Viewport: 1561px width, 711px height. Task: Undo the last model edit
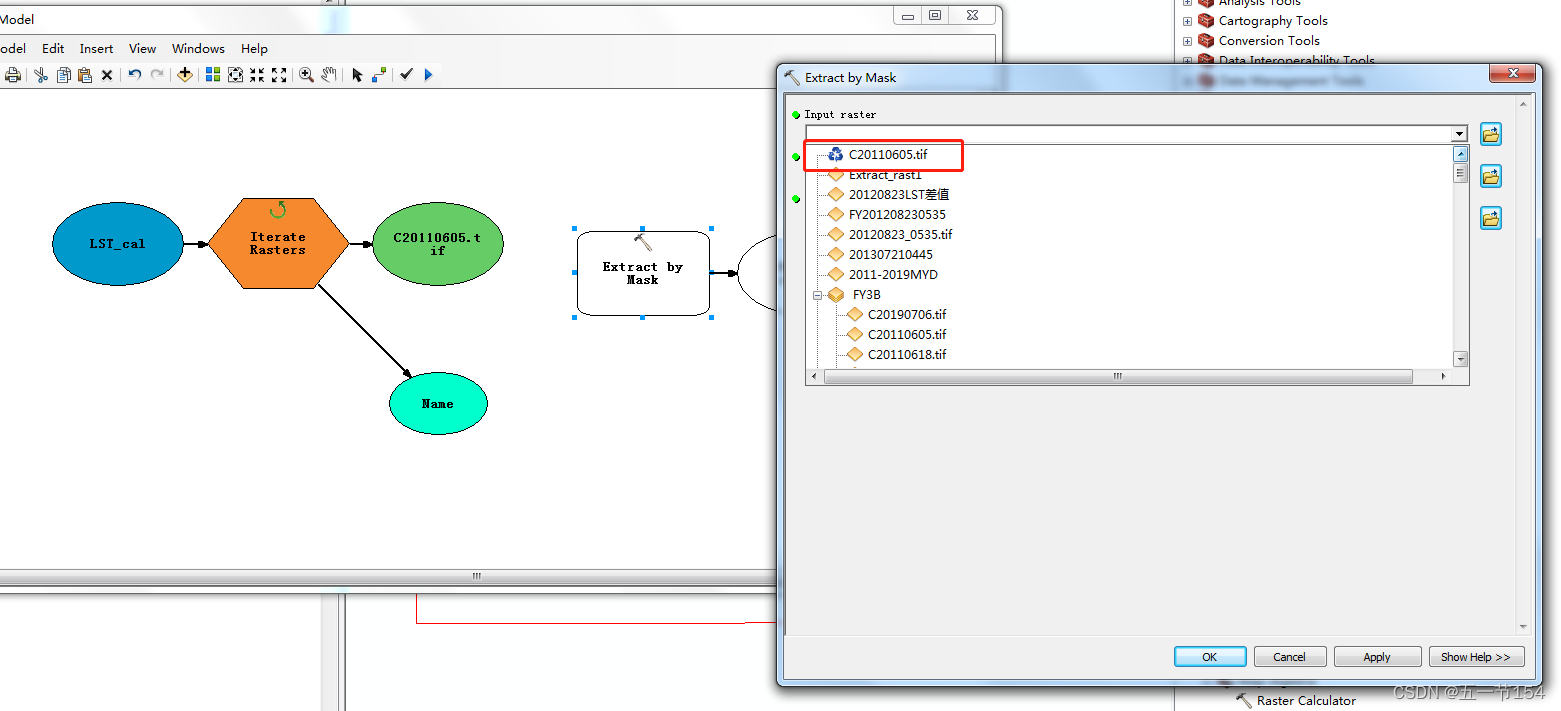(135, 75)
